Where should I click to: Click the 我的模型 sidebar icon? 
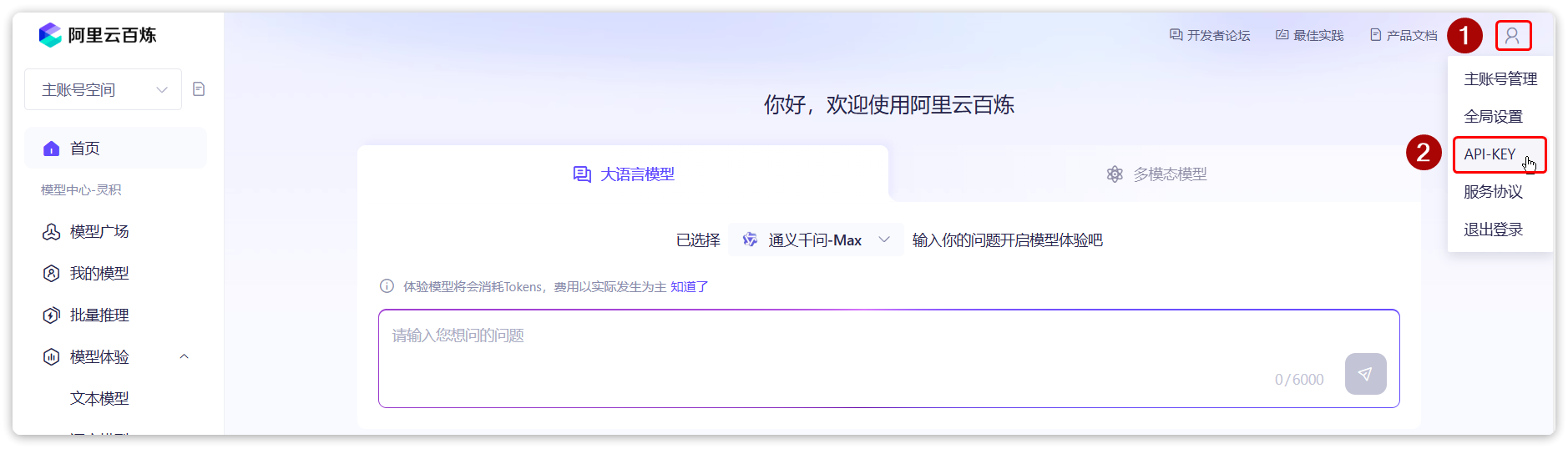(51, 274)
